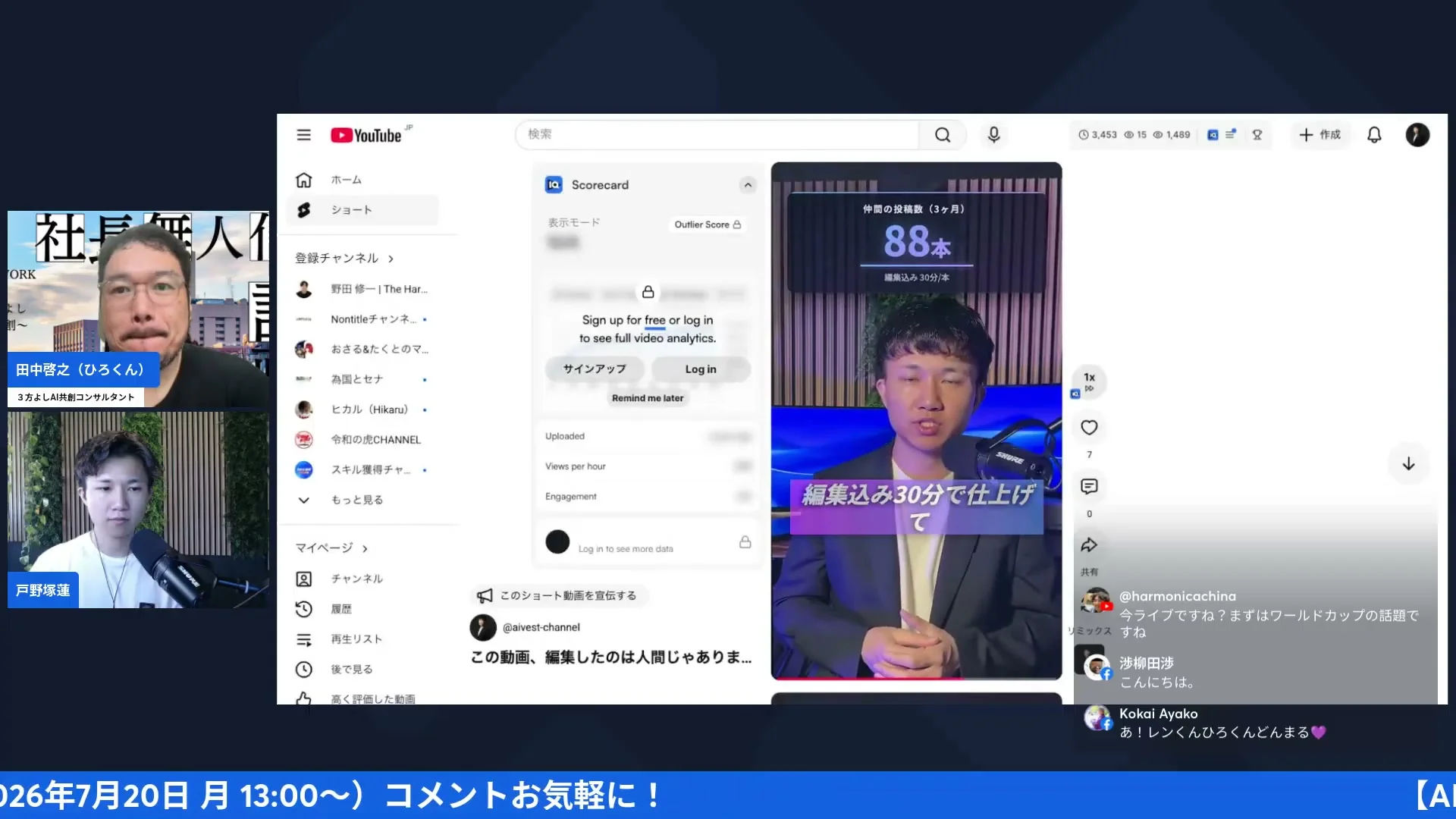Click in the 検索 search field

(717, 135)
